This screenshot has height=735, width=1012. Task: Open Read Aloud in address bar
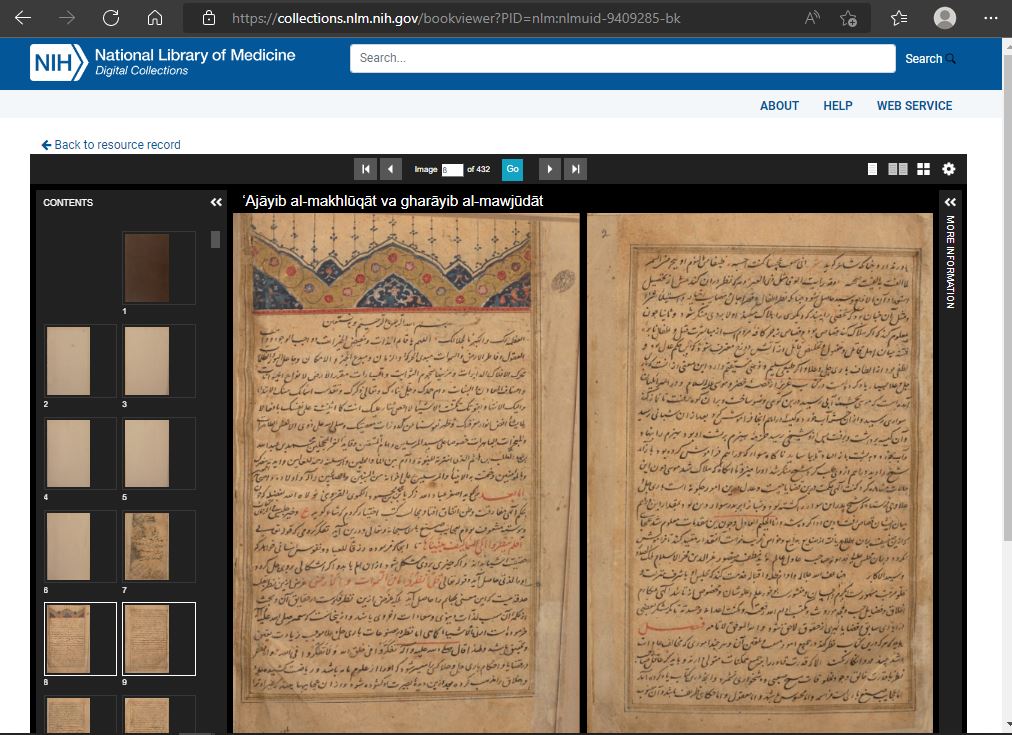[x=812, y=18]
